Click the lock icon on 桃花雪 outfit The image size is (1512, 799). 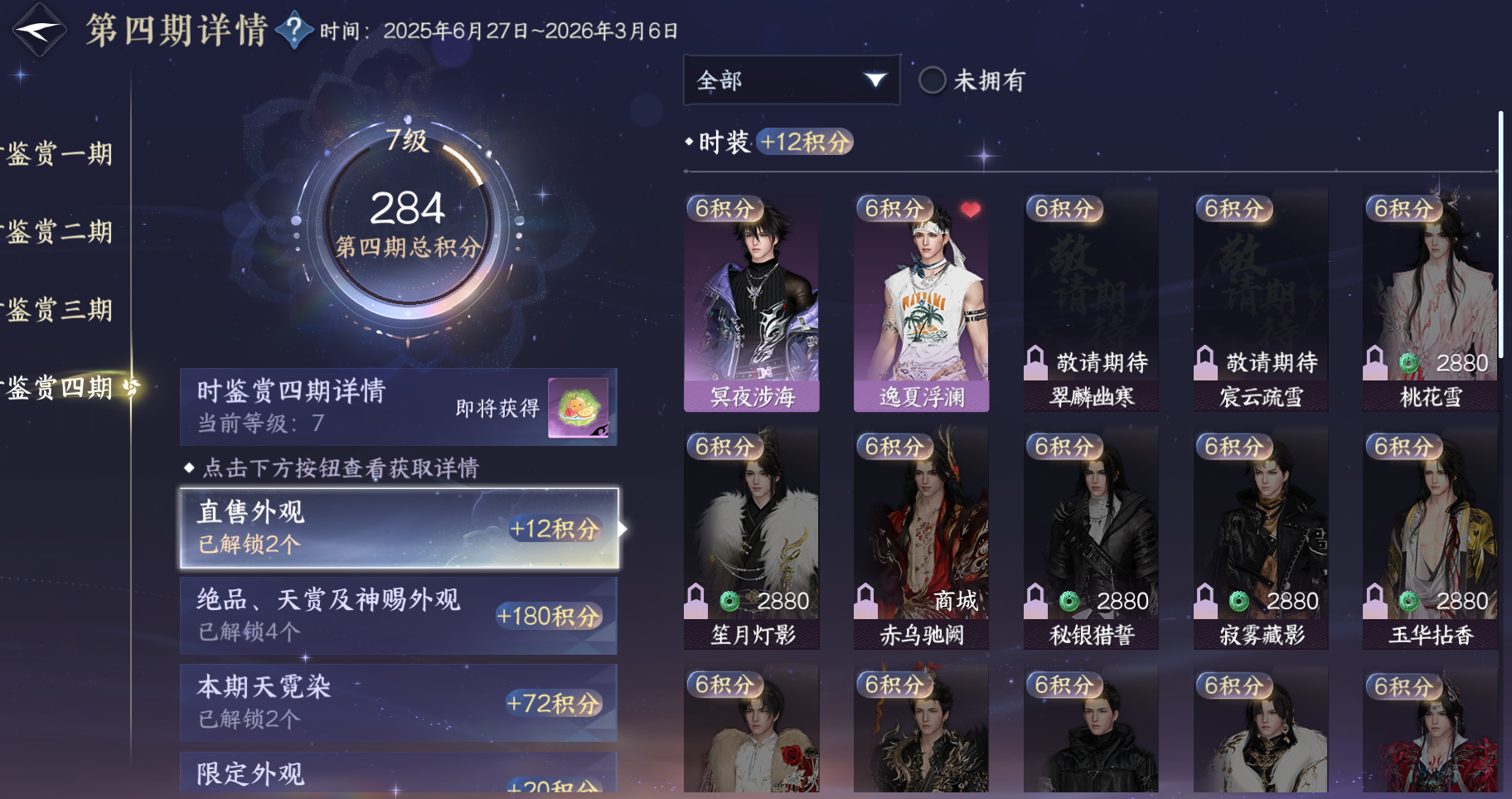(1374, 361)
